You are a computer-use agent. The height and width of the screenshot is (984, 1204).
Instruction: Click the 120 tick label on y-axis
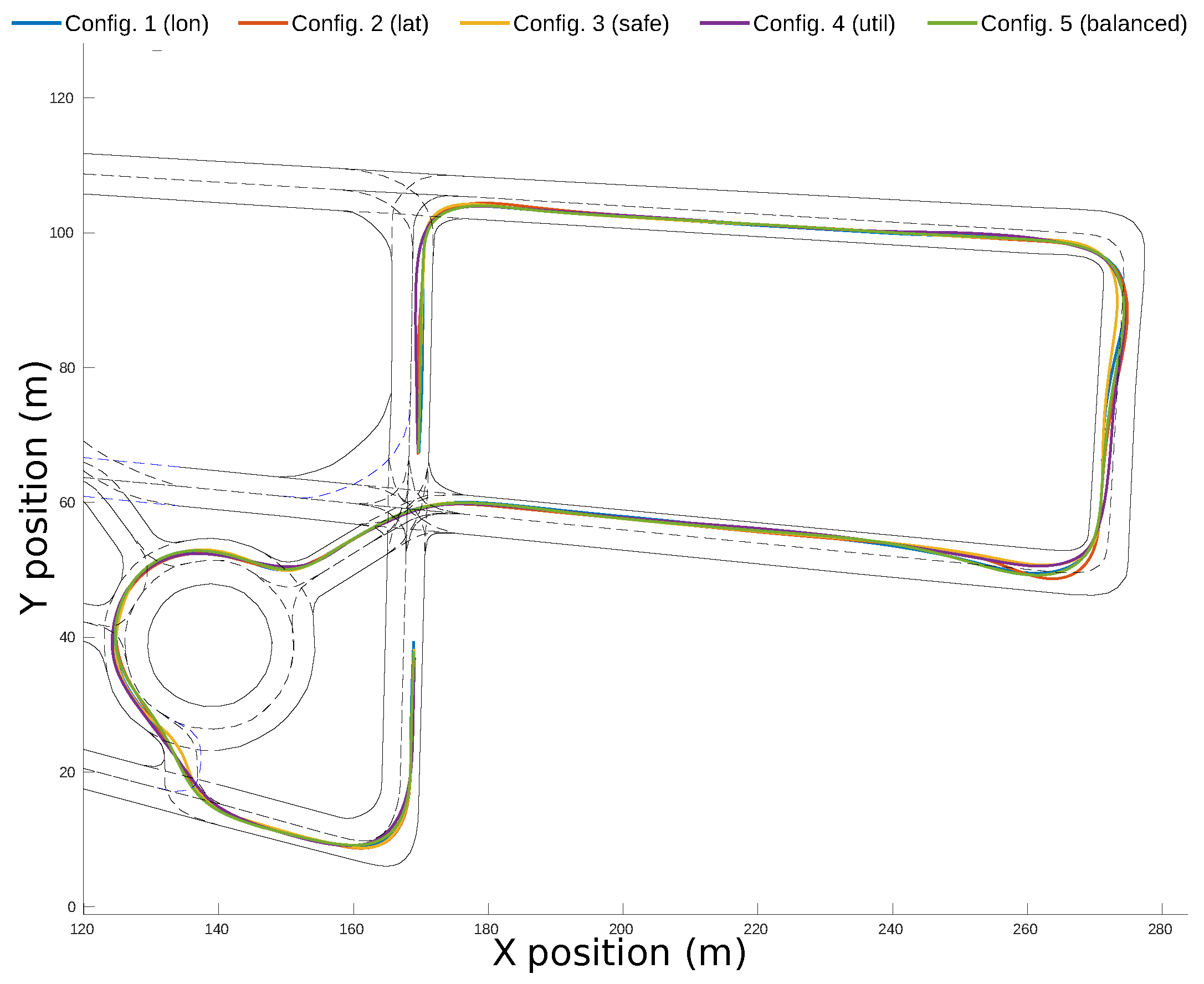pos(62,98)
